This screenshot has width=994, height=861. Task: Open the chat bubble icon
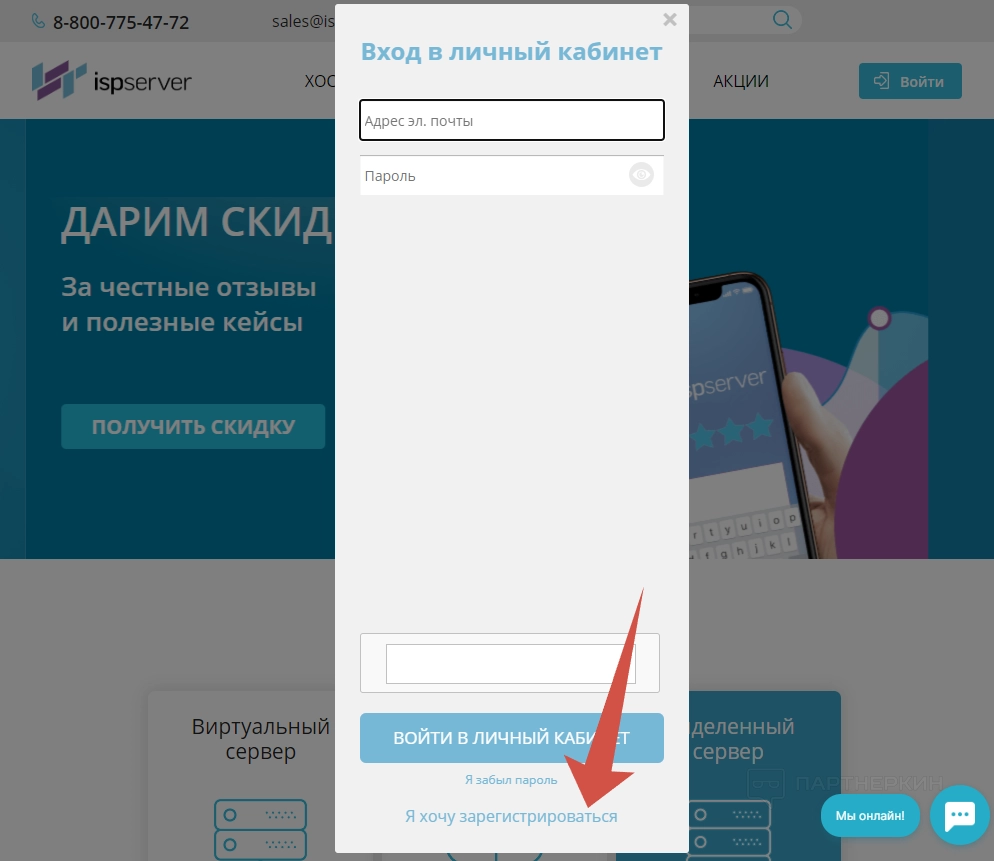point(960,815)
